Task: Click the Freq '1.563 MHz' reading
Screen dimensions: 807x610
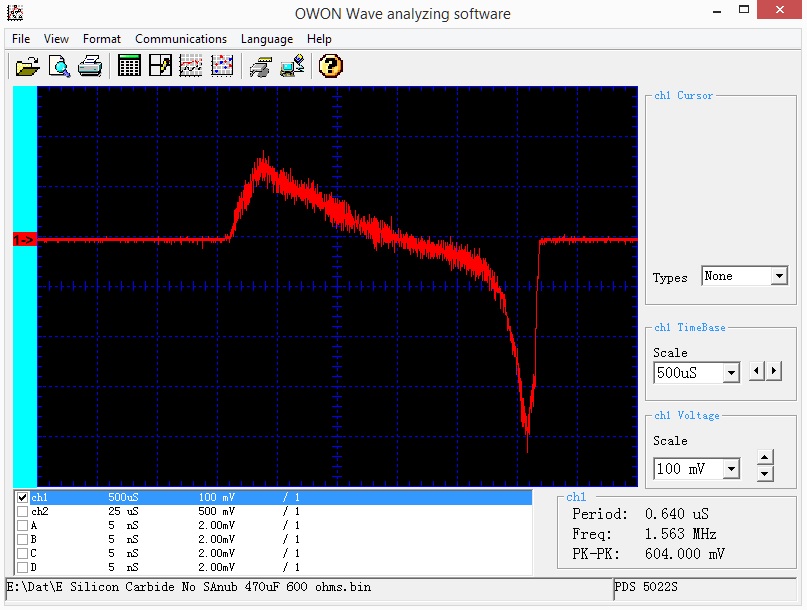Action: click(680, 534)
